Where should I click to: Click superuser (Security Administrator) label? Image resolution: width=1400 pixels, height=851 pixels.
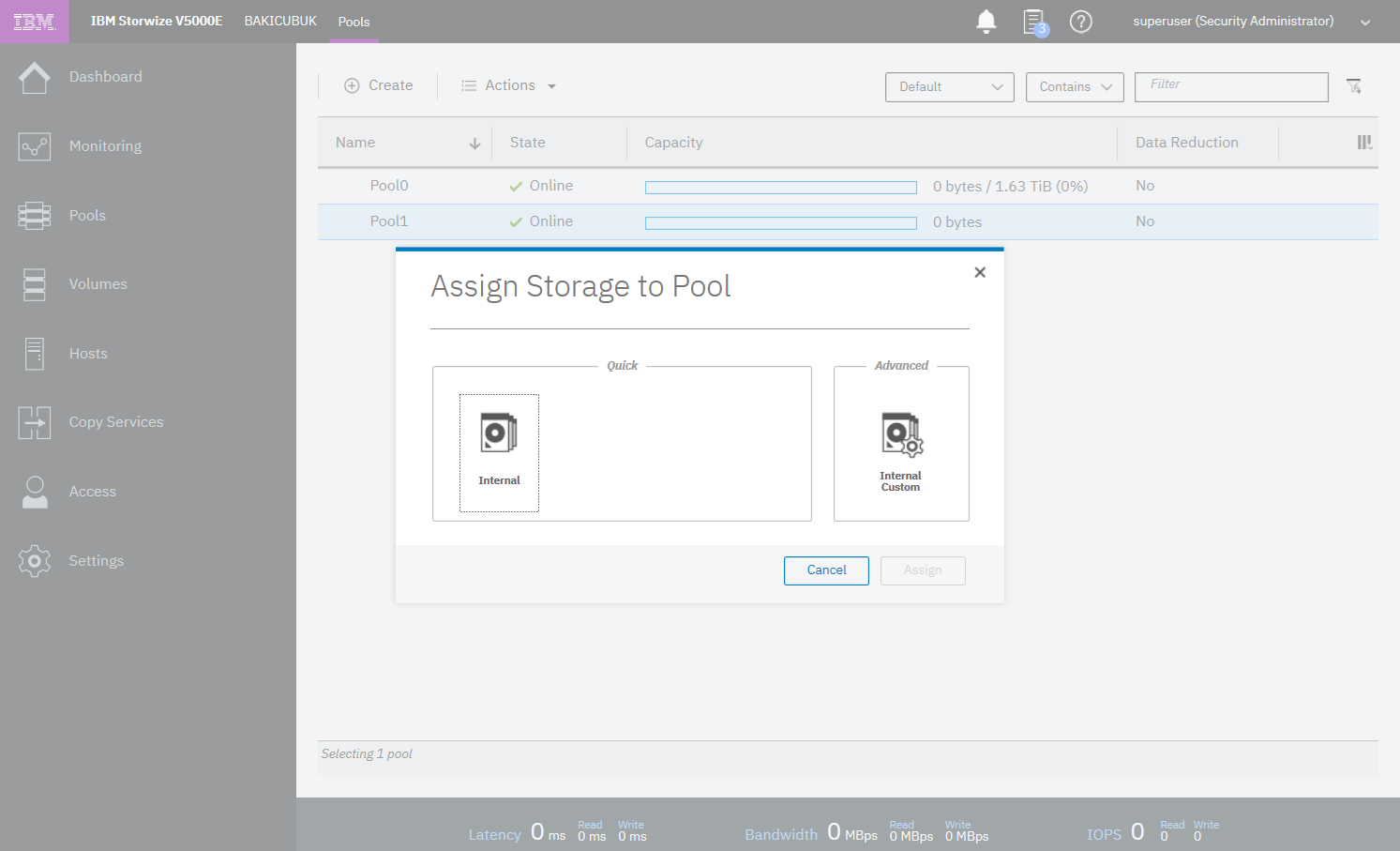(1233, 21)
